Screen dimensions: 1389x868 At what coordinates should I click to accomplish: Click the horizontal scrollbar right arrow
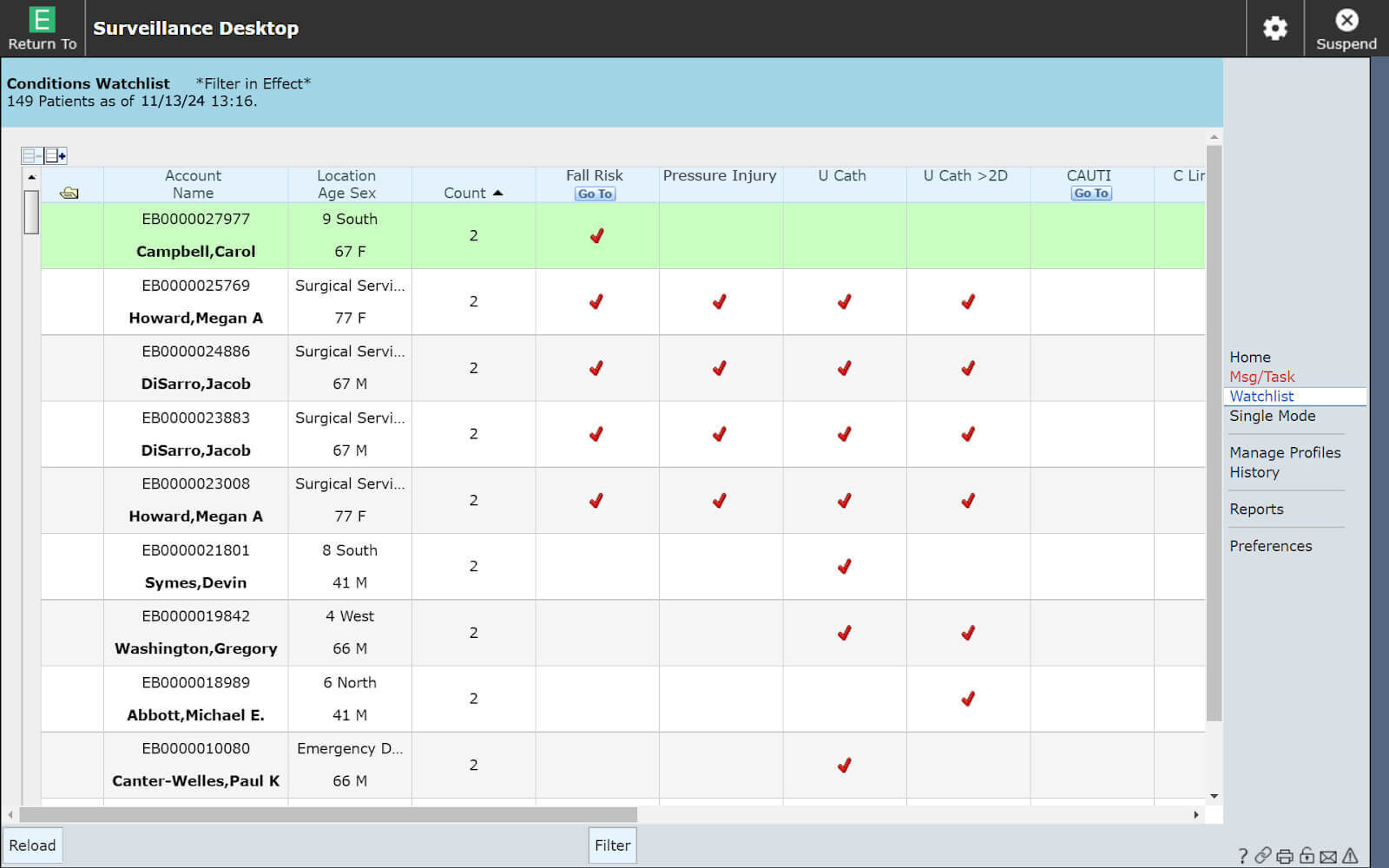point(1195,816)
